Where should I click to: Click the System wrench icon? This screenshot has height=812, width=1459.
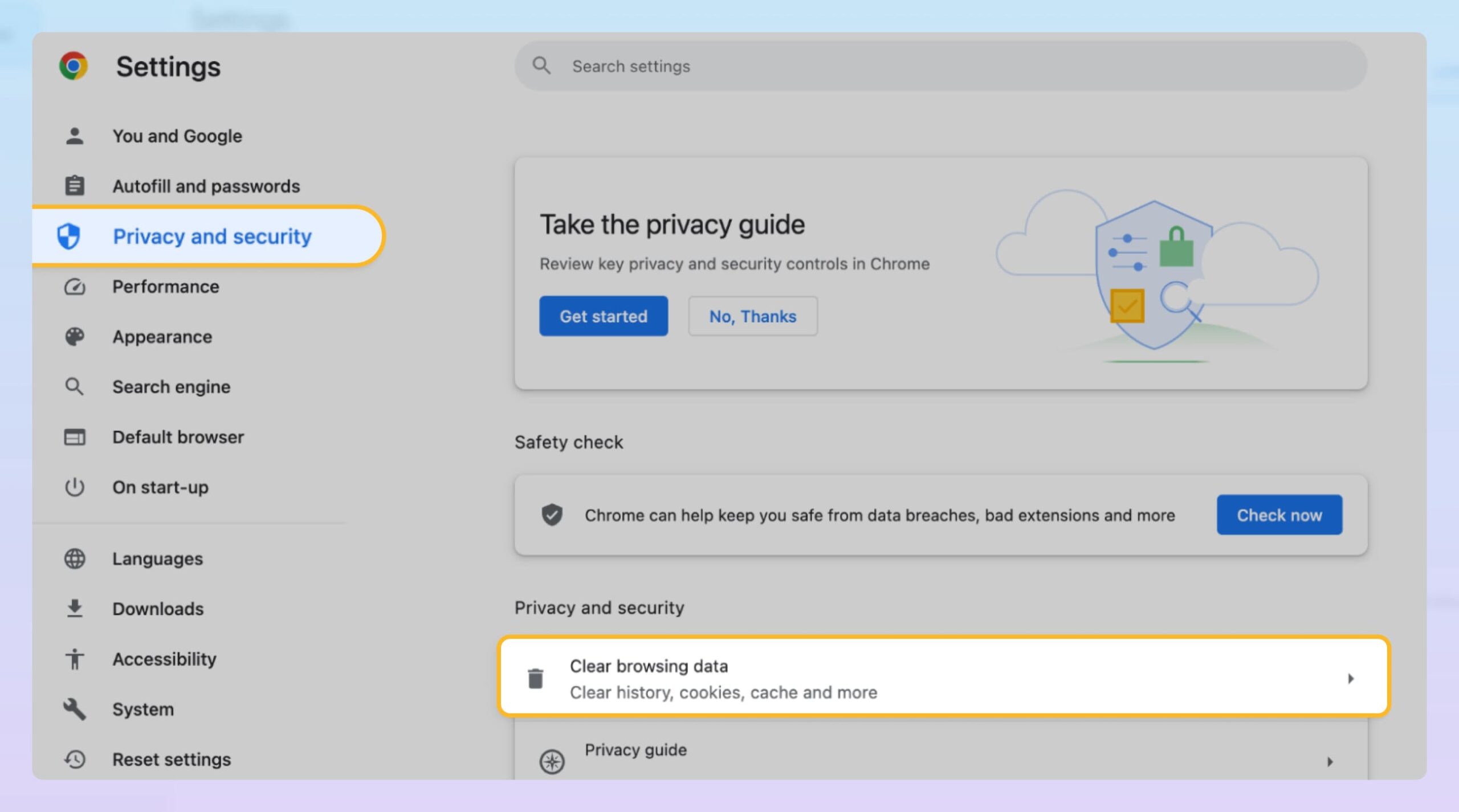74,709
